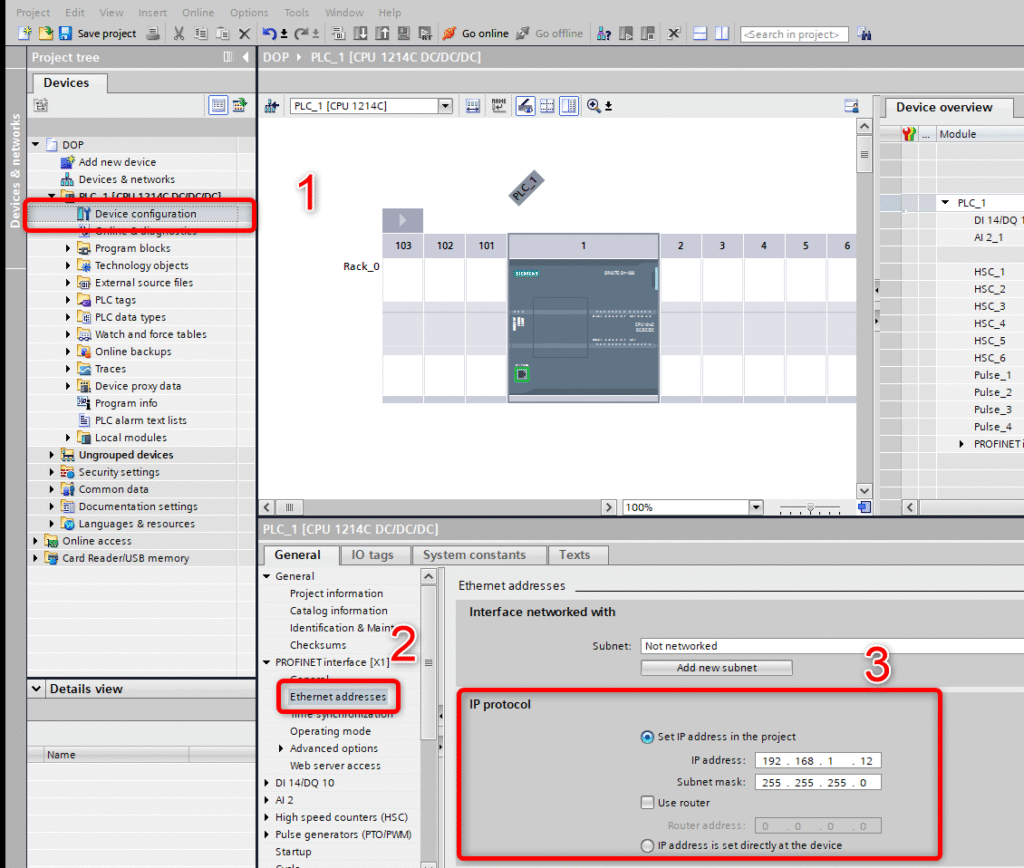Enable the Use router checkbox
Viewport: 1024px width, 868px height.
click(647, 802)
